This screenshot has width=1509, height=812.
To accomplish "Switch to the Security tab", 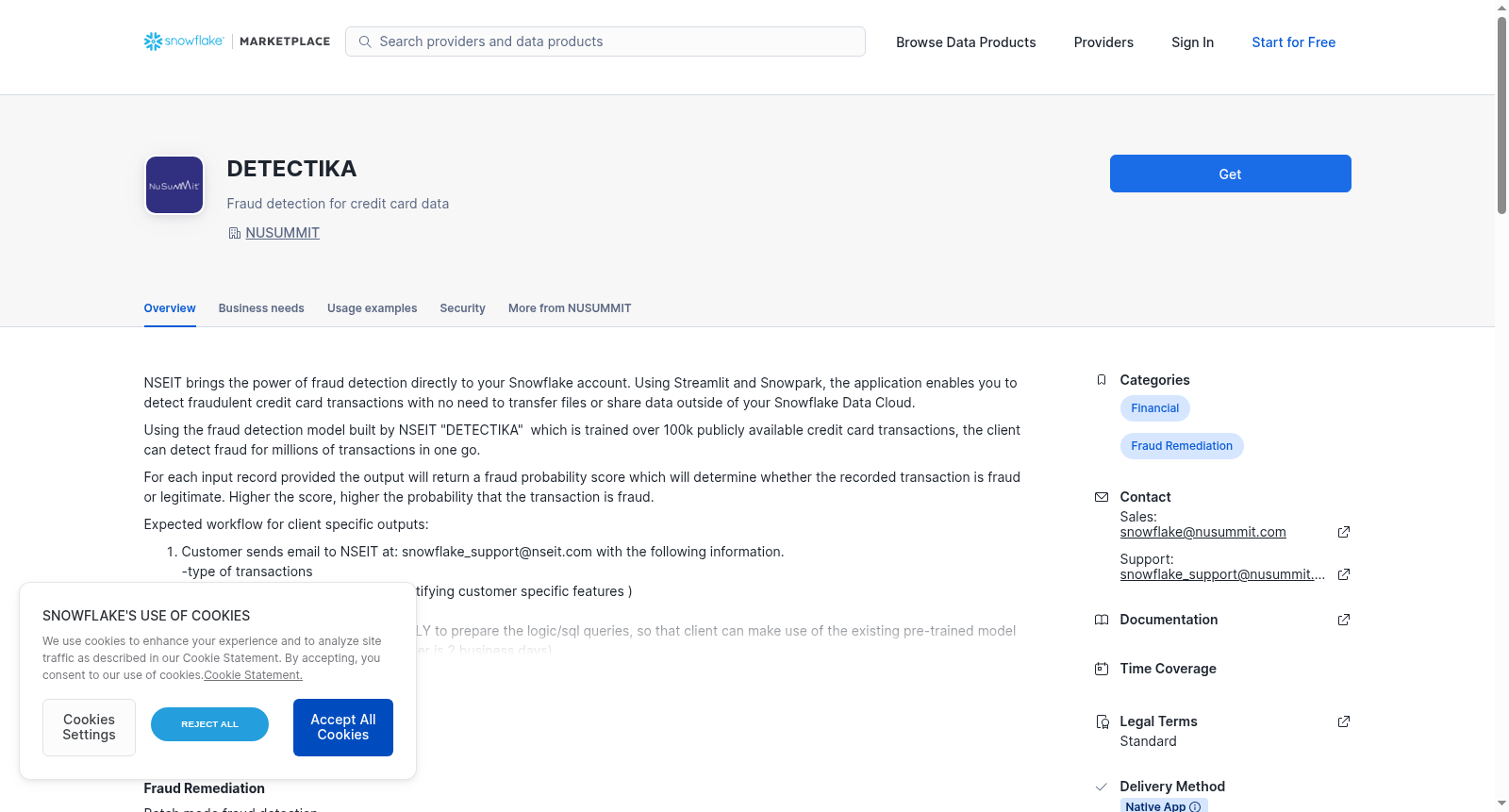I will [462, 308].
